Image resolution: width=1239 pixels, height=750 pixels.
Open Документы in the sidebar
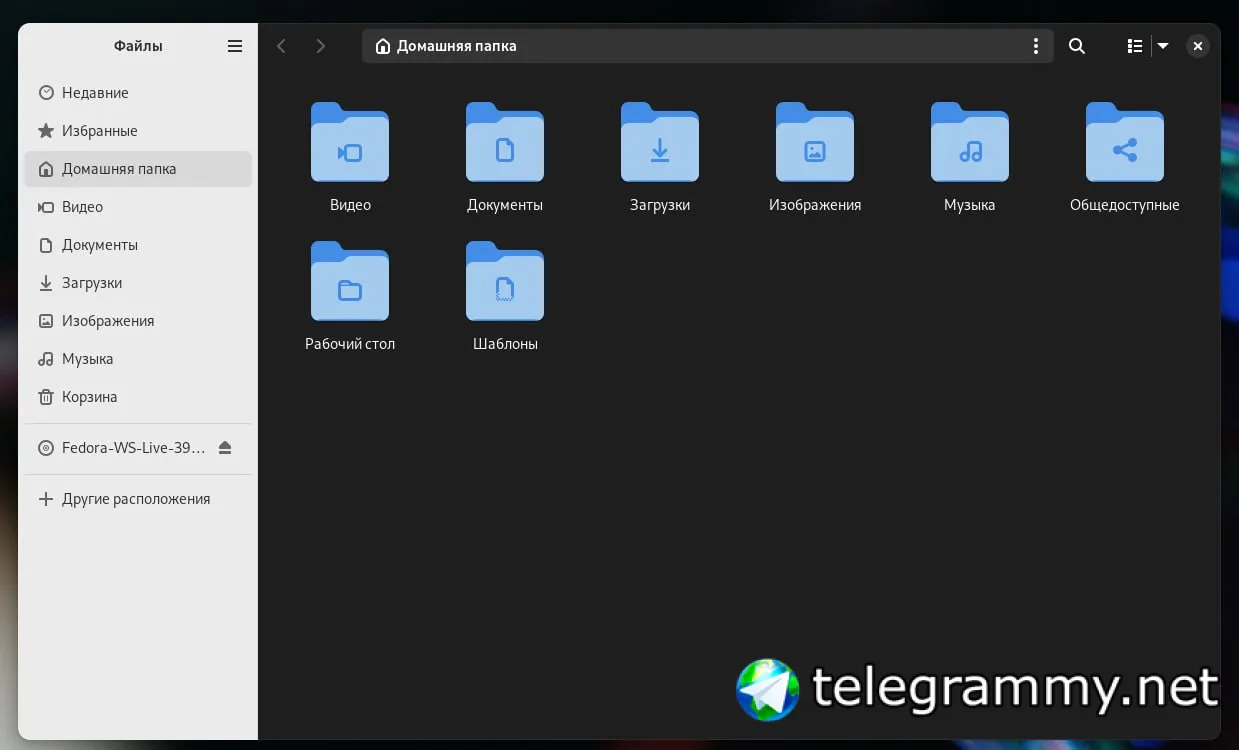138,245
